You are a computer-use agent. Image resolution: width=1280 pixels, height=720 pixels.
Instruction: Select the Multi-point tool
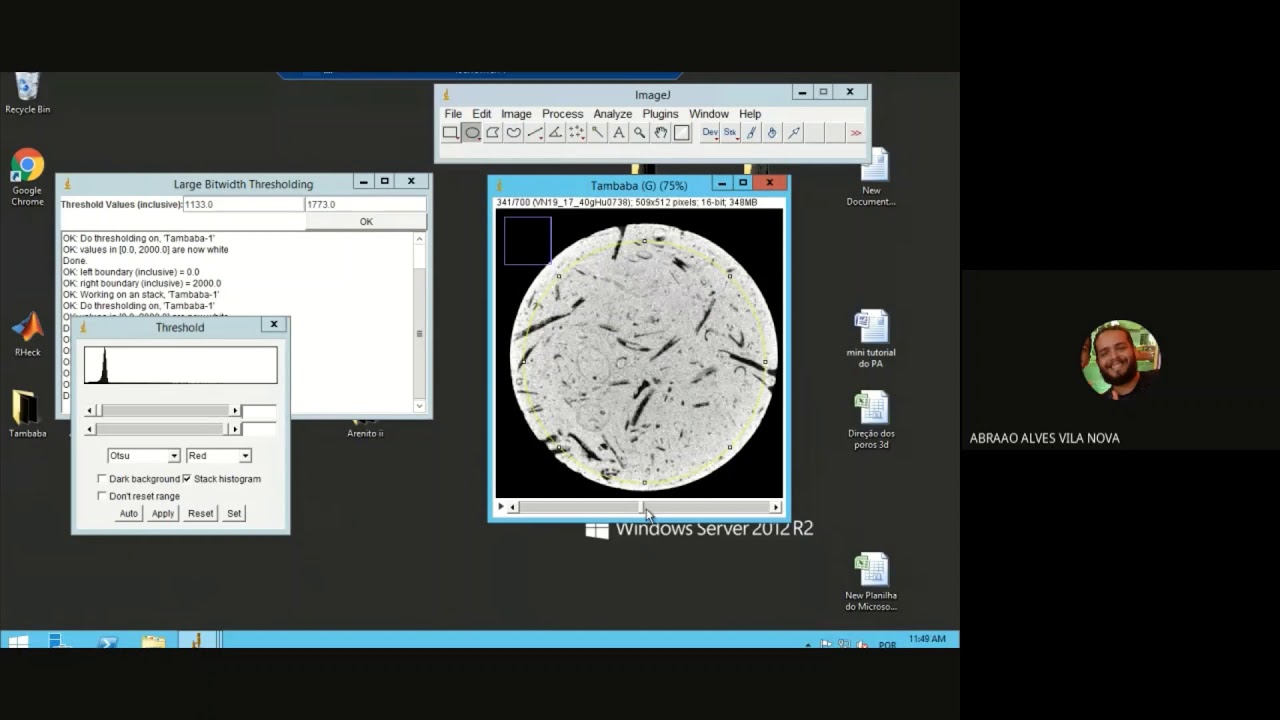click(577, 133)
